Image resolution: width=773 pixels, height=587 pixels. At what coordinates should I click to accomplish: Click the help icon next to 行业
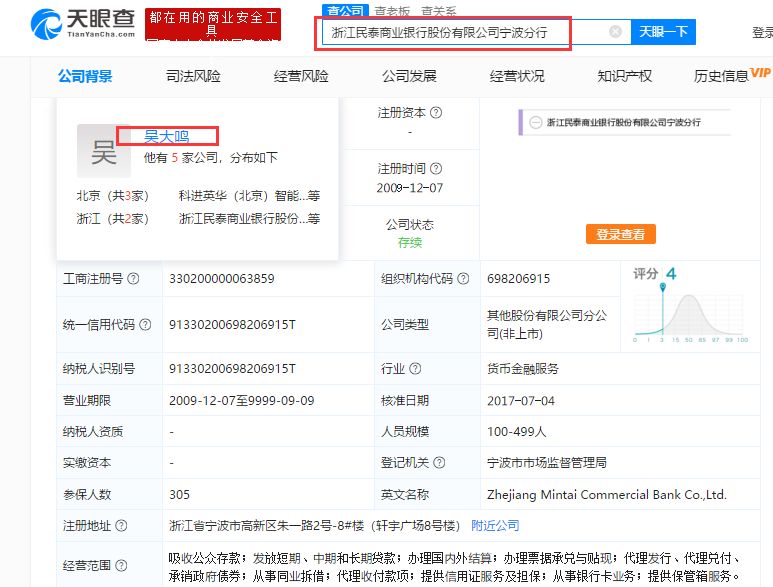pyautogui.click(x=415, y=368)
